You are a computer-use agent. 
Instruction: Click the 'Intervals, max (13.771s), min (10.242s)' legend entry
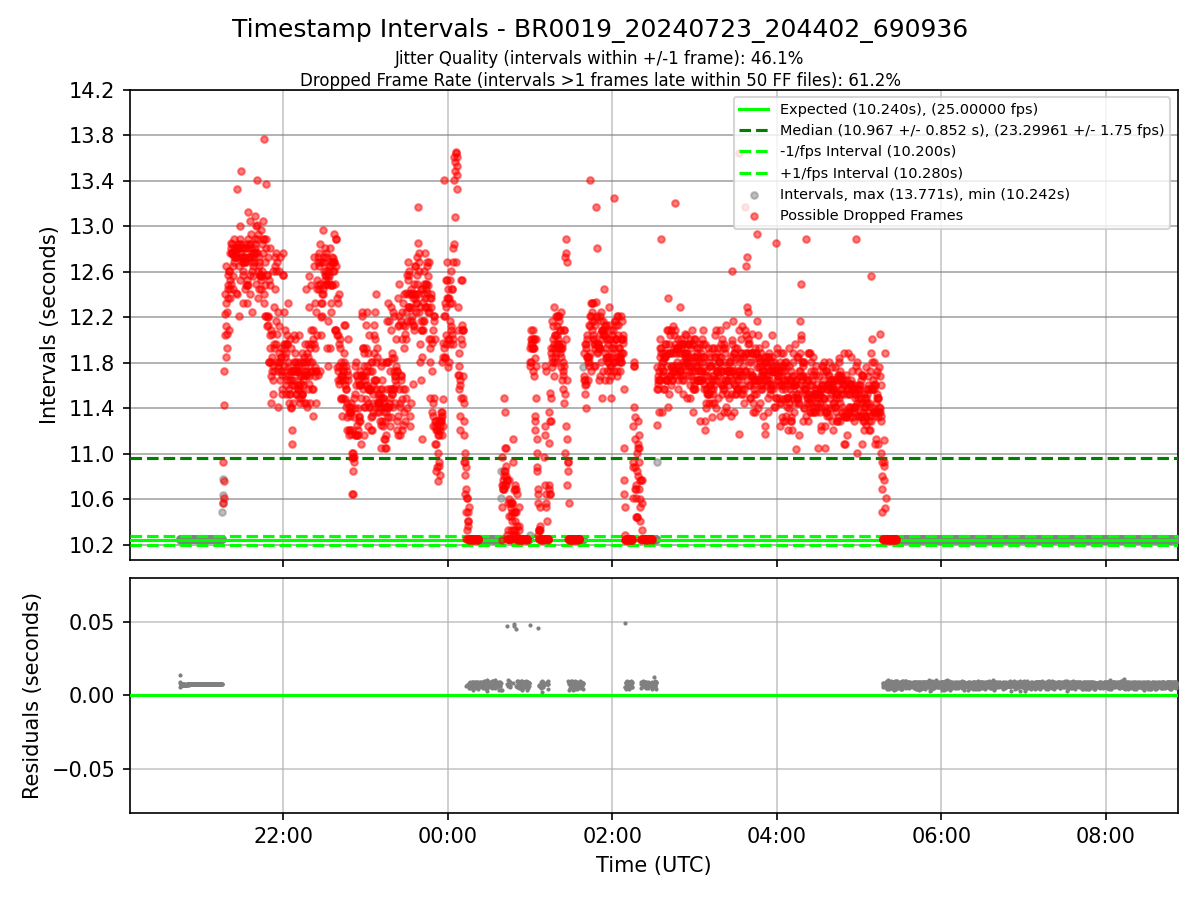pyautogui.click(x=924, y=194)
